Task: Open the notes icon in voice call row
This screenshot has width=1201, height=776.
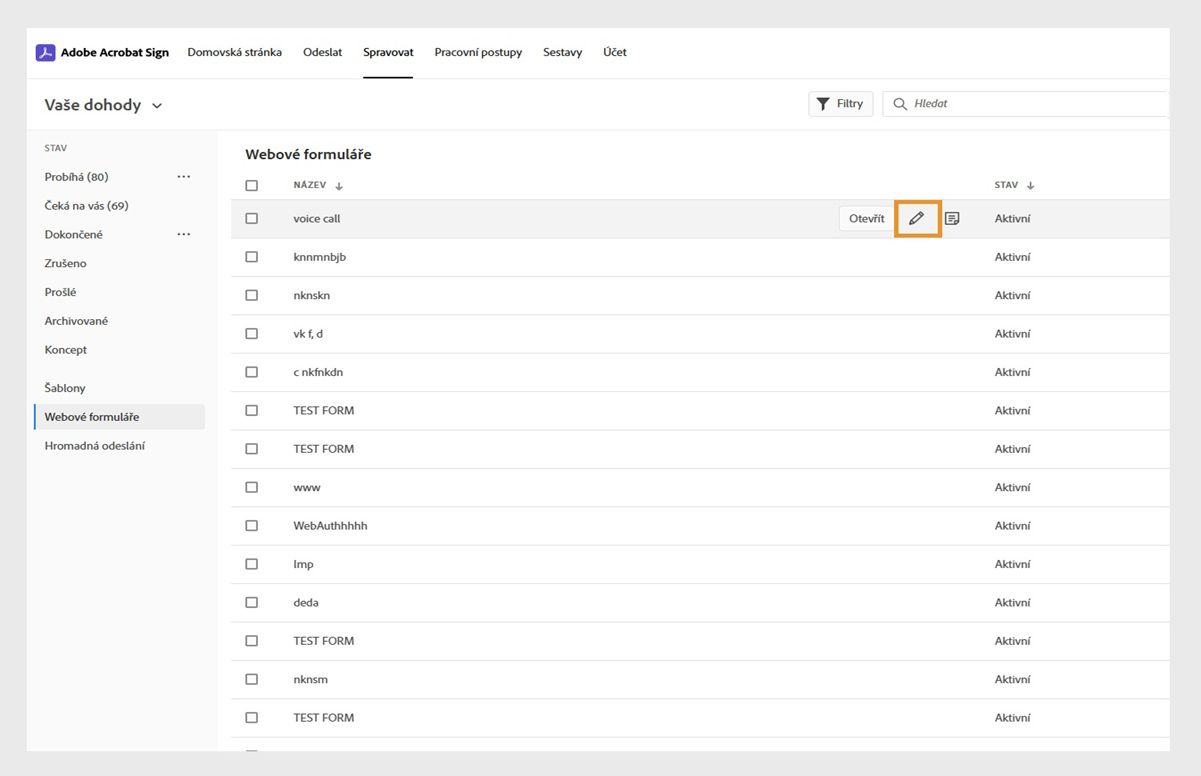Action: (x=952, y=218)
